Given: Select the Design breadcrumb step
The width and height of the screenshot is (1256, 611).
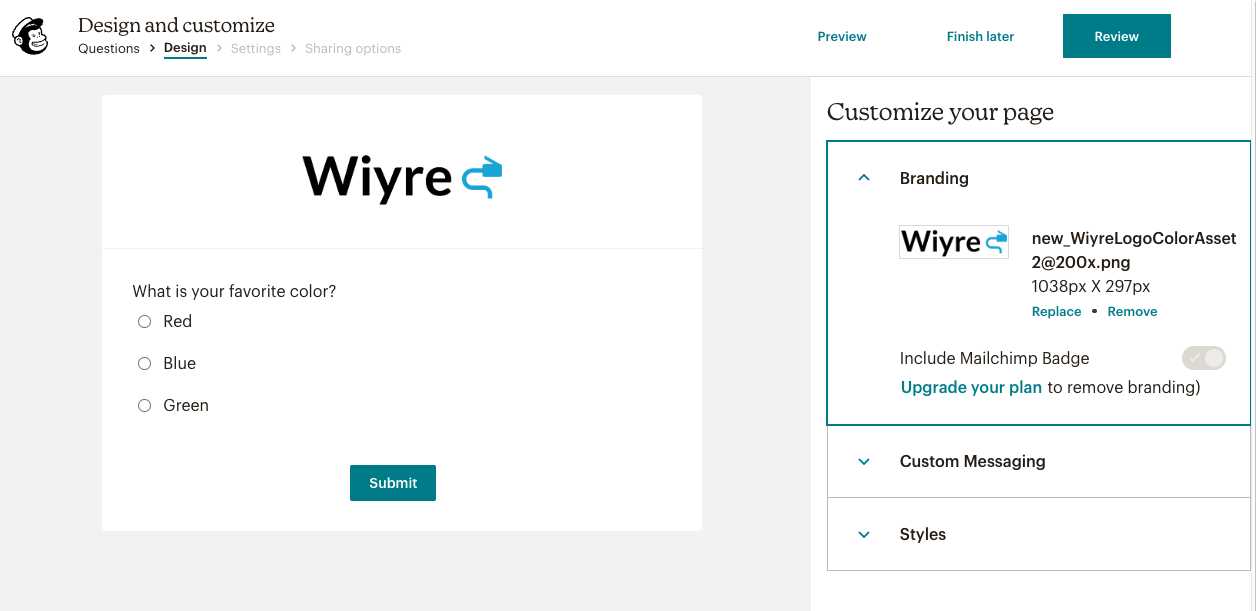Looking at the screenshot, I should pyautogui.click(x=185, y=48).
